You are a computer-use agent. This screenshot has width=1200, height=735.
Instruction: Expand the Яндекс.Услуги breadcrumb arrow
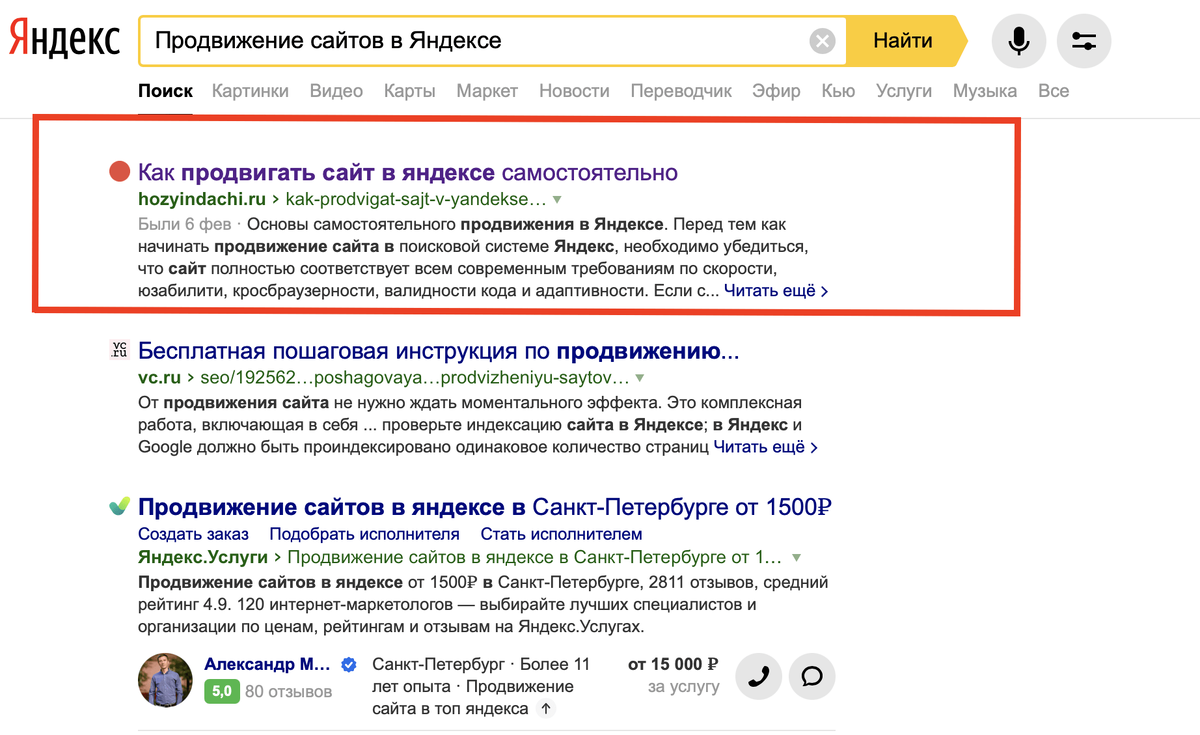point(795,557)
